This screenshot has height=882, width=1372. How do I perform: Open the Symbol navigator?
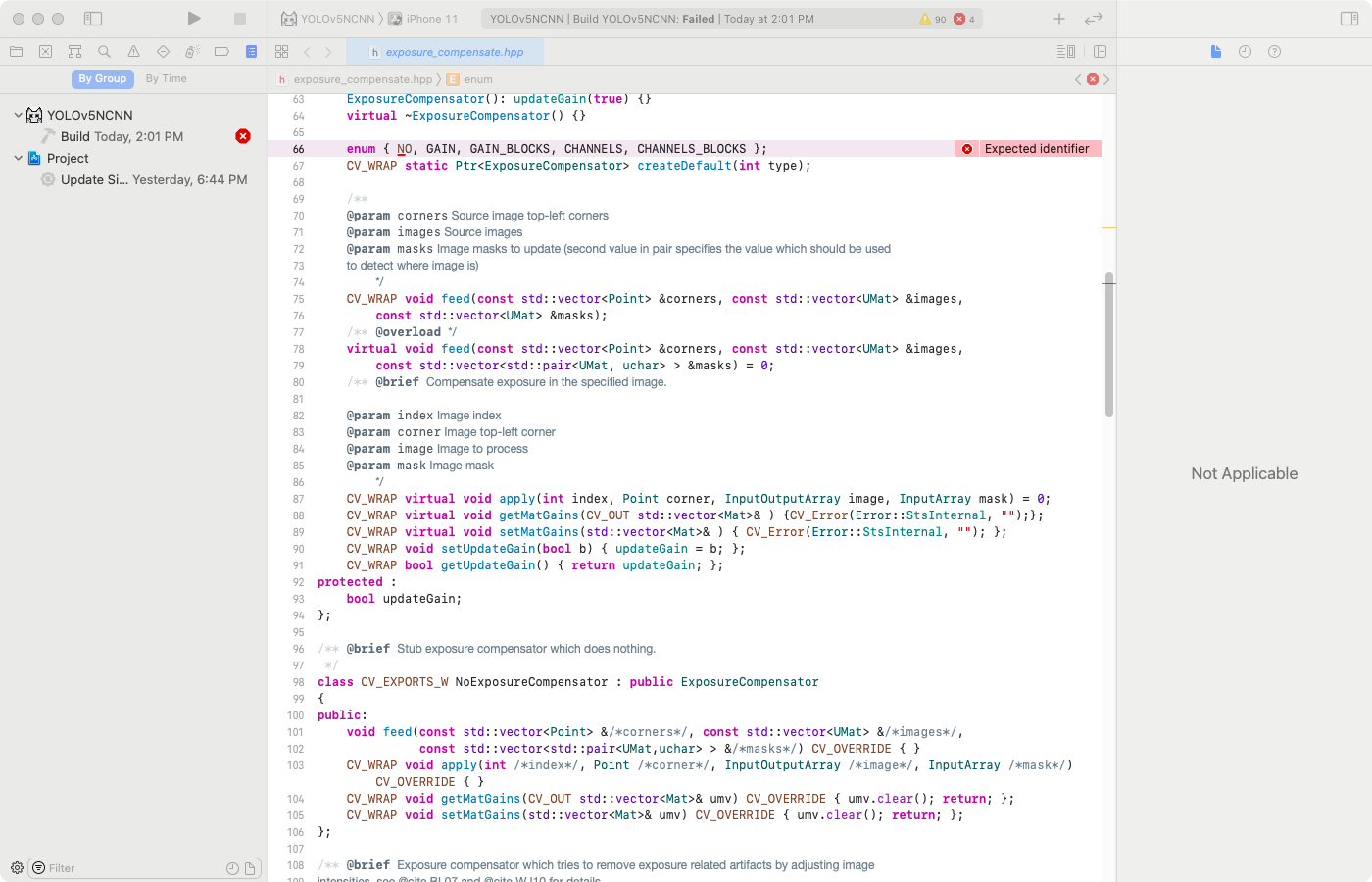pos(75,52)
